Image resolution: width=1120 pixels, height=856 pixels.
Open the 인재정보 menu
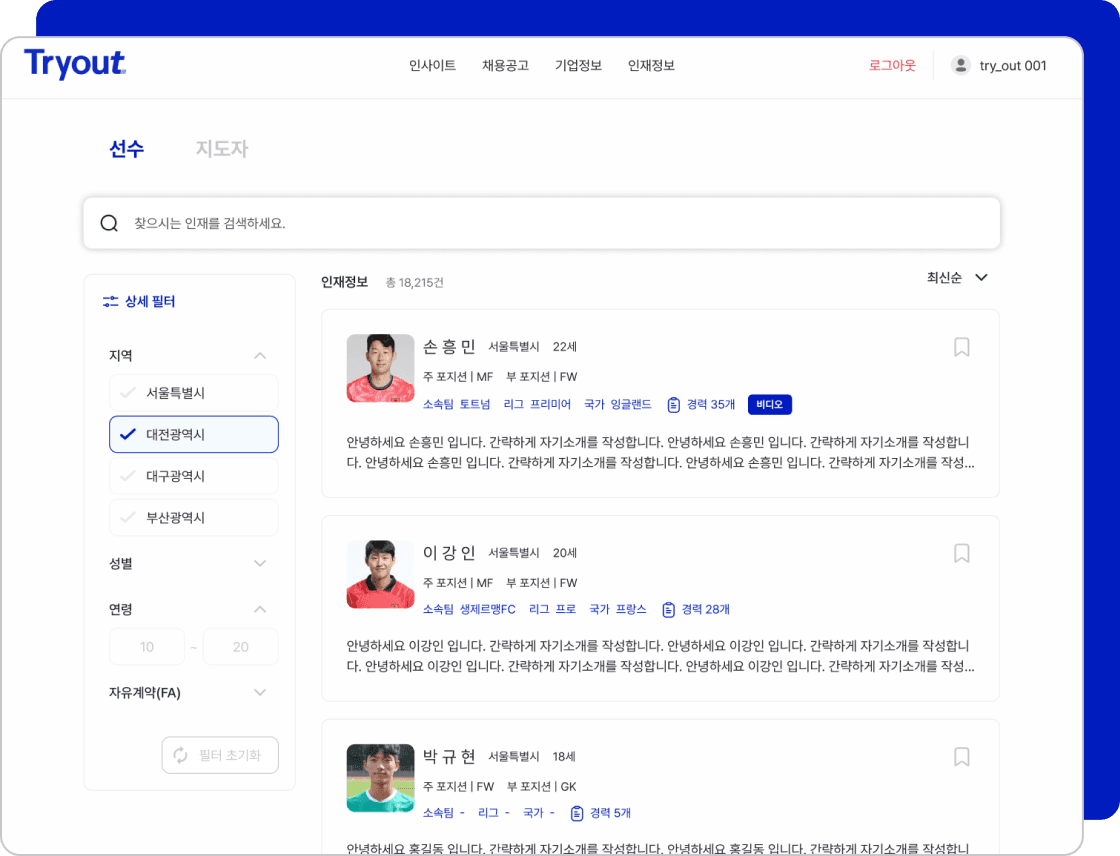[x=651, y=66]
